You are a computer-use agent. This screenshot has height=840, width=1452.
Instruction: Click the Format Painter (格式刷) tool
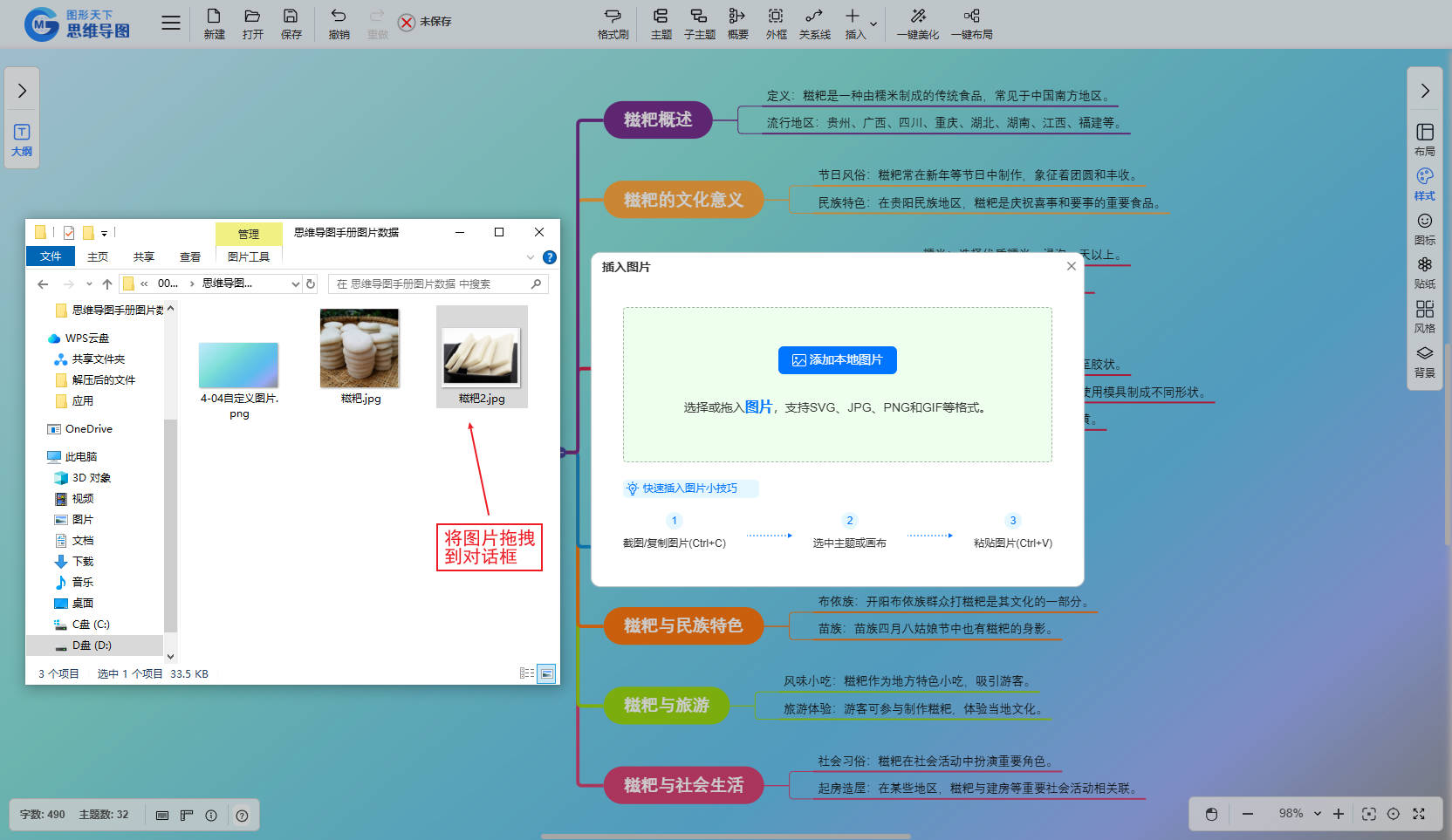point(613,23)
